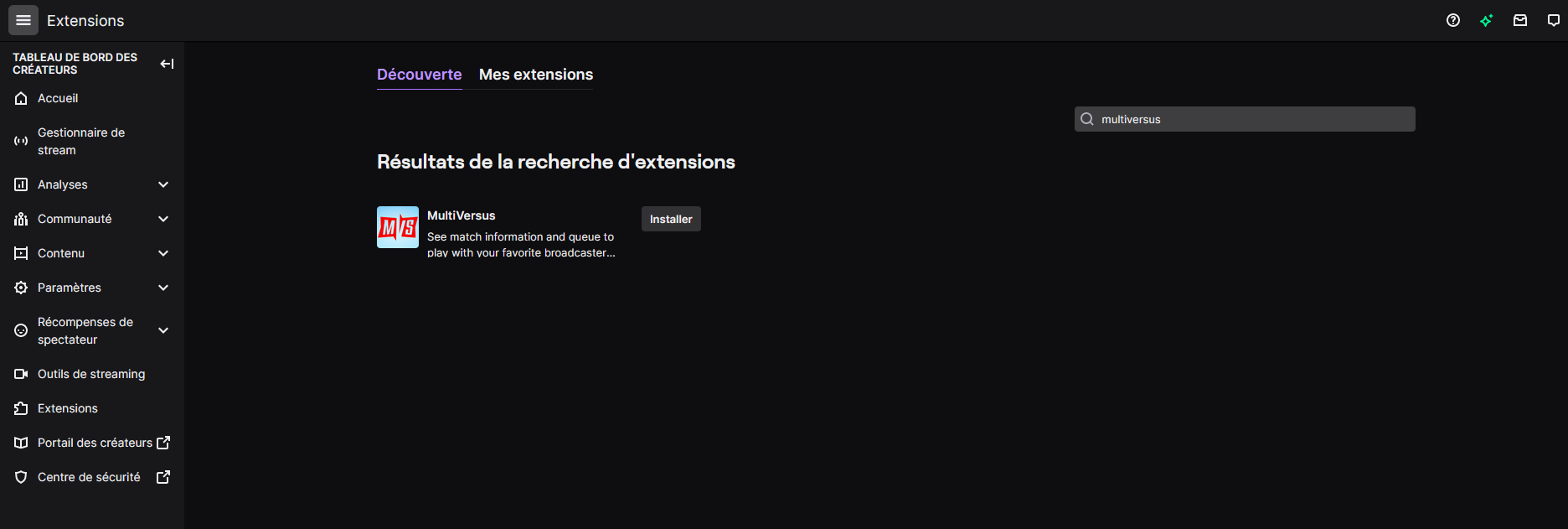The width and height of the screenshot is (1568, 529).
Task: Open the hamburger menu icon
Action: click(23, 20)
